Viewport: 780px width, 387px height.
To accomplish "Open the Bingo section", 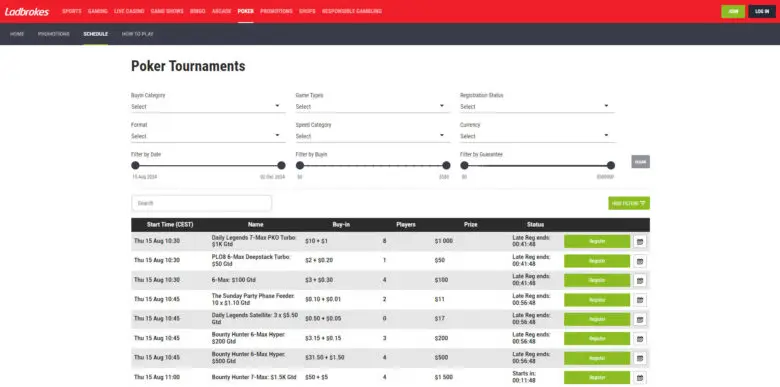I will 197,11.
